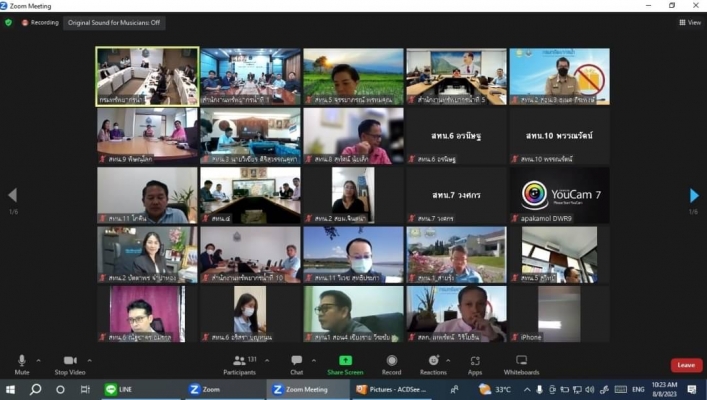The image size is (707, 400).
Task: Click the Recording indicator
Action: click(41, 22)
